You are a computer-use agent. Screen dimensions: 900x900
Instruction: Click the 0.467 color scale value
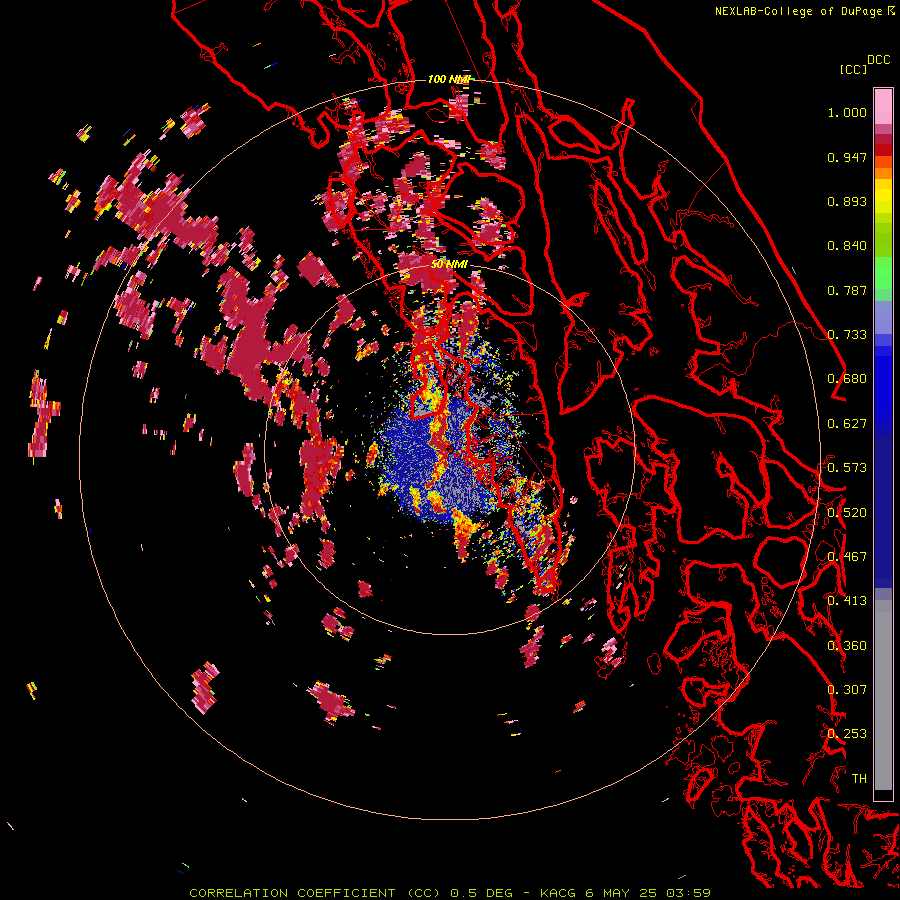tap(847, 557)
